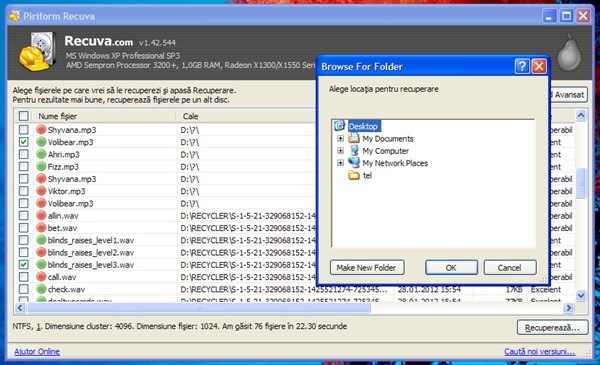Open the Caută noi versiuni link
Image resolution: width=600 pixels, height=365 pixels.
pos(540,351)
